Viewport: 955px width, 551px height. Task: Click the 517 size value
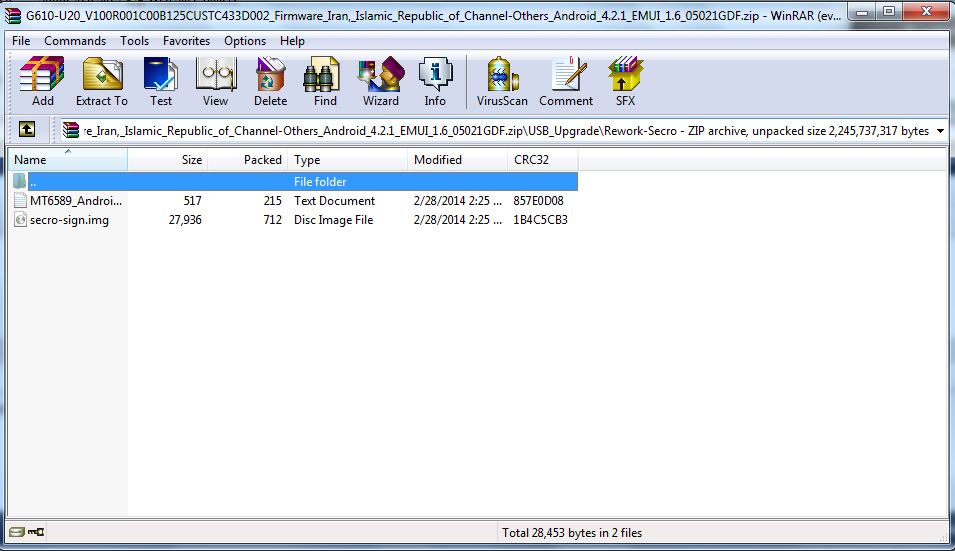coord(192,200)
